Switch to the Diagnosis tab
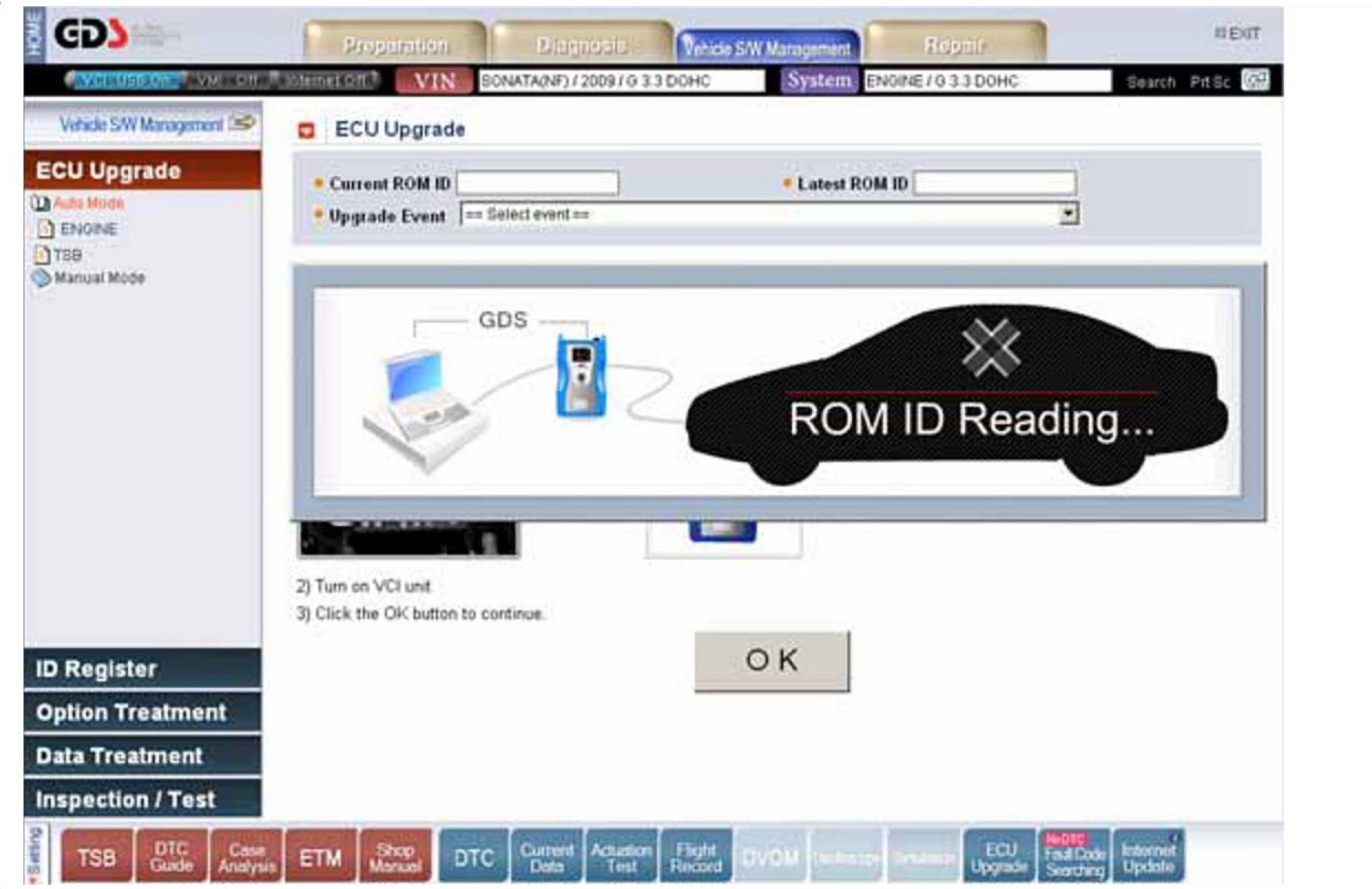 581,45
